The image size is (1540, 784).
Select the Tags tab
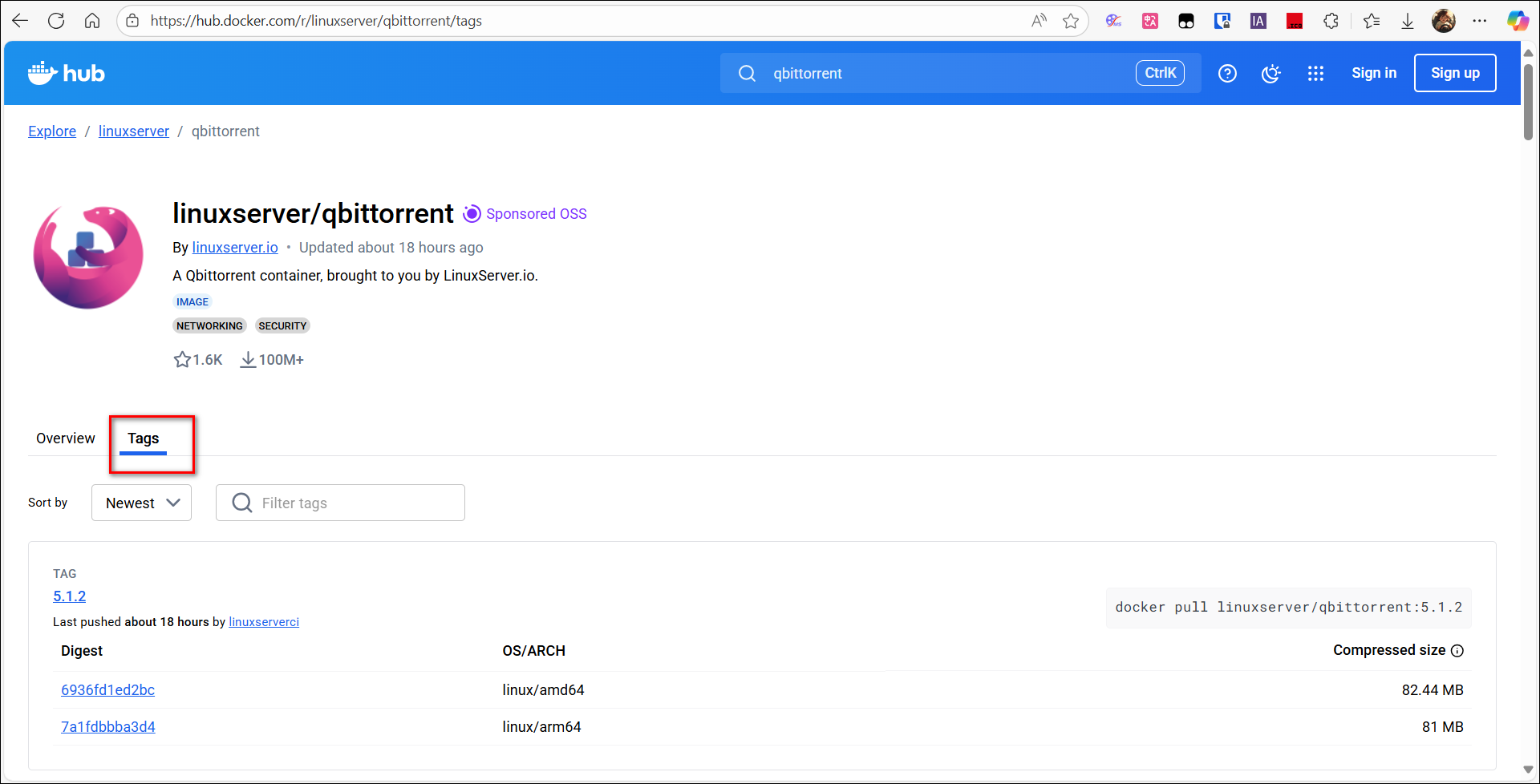(x=144, y=438)
